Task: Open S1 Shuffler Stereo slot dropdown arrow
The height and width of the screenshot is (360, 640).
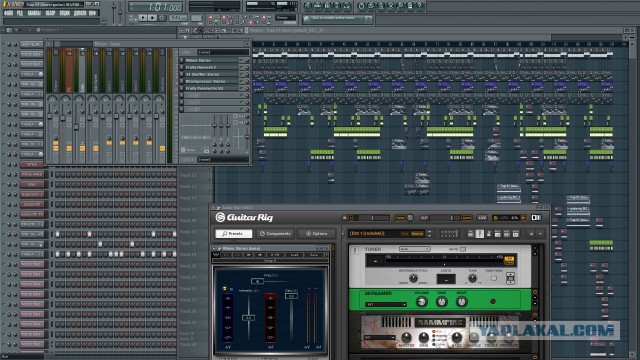Action: 182,74
